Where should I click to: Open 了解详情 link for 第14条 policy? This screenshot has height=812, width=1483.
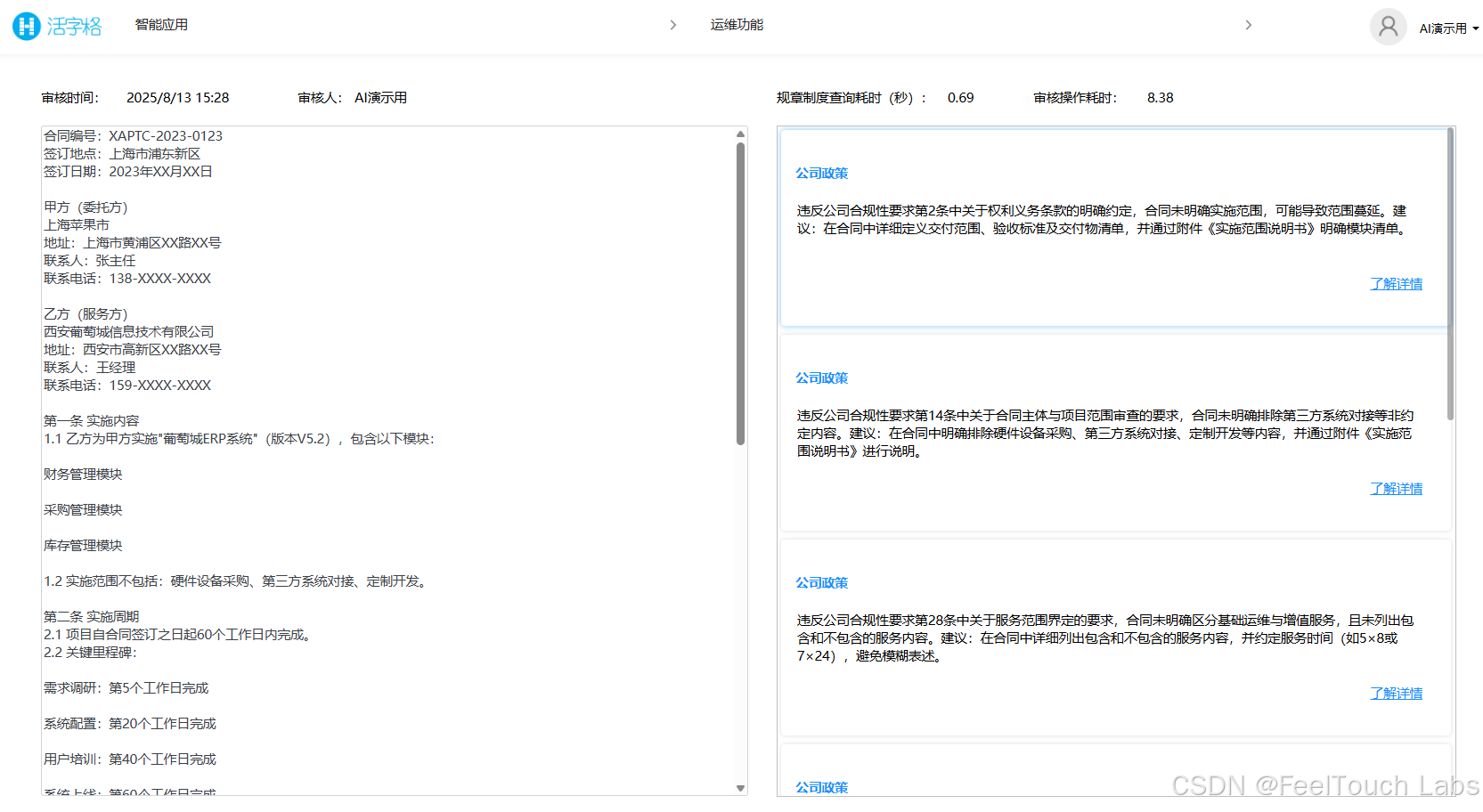point(1396,489)
